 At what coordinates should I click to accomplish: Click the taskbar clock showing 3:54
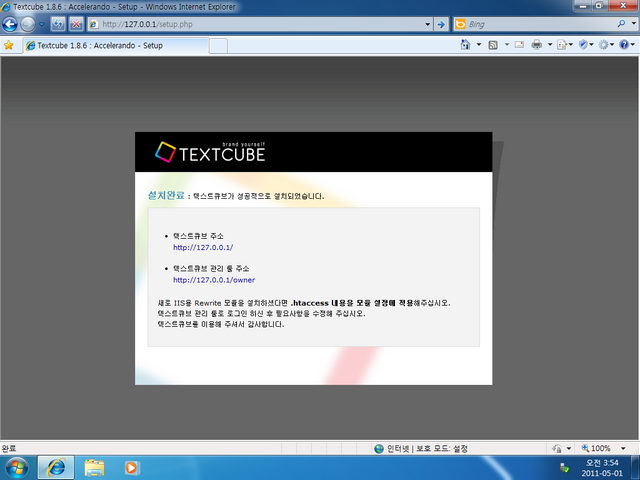click(602, 468)
